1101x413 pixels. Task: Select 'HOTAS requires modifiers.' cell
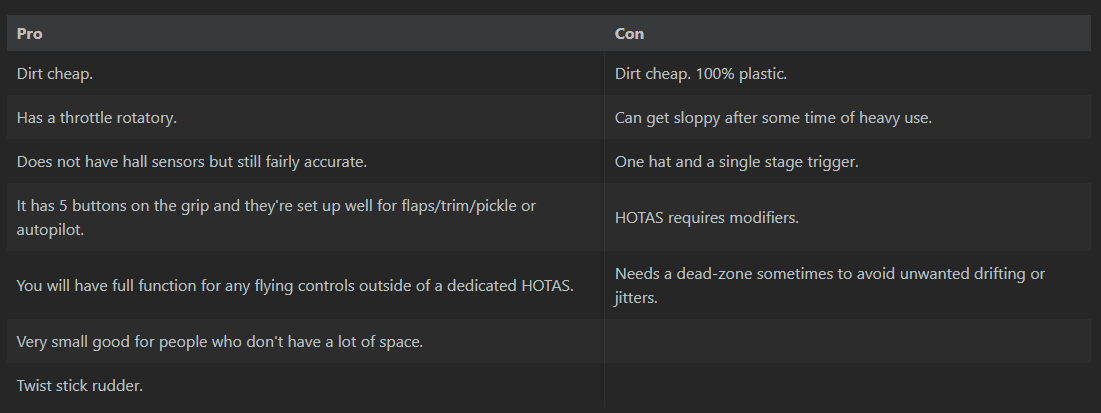tap(848, 217)
